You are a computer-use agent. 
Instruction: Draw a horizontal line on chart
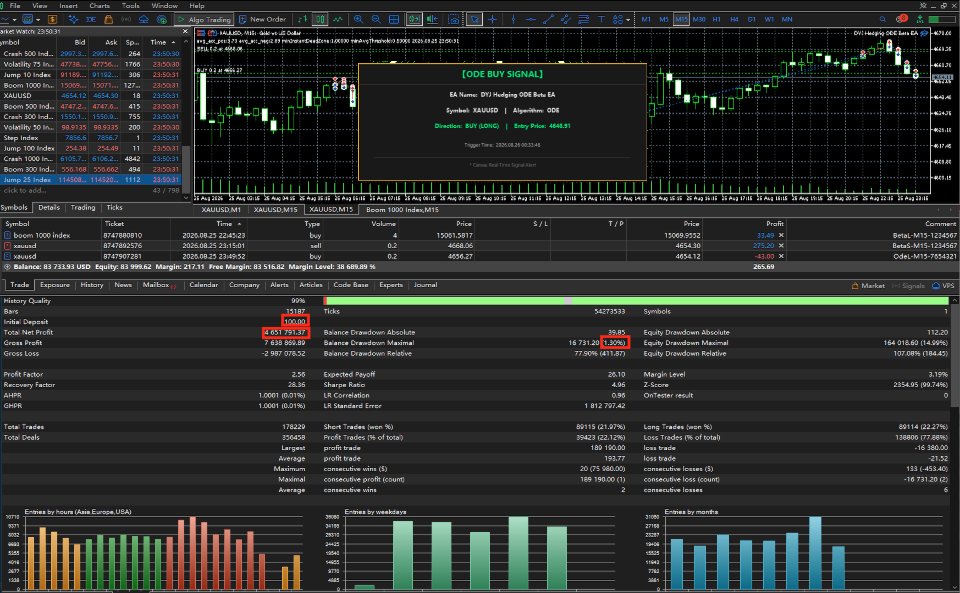pyautogui.click(x=530, y=20)
